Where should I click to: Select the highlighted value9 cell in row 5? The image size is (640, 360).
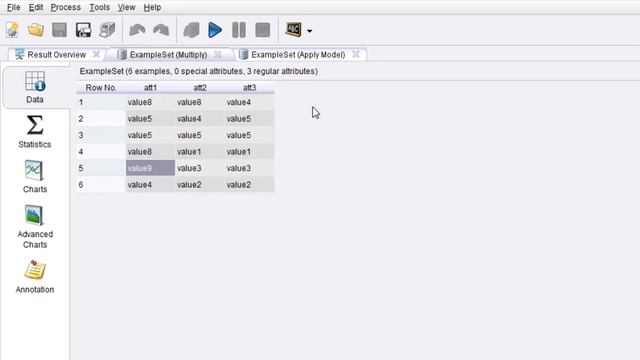click(x=150, y=168)
